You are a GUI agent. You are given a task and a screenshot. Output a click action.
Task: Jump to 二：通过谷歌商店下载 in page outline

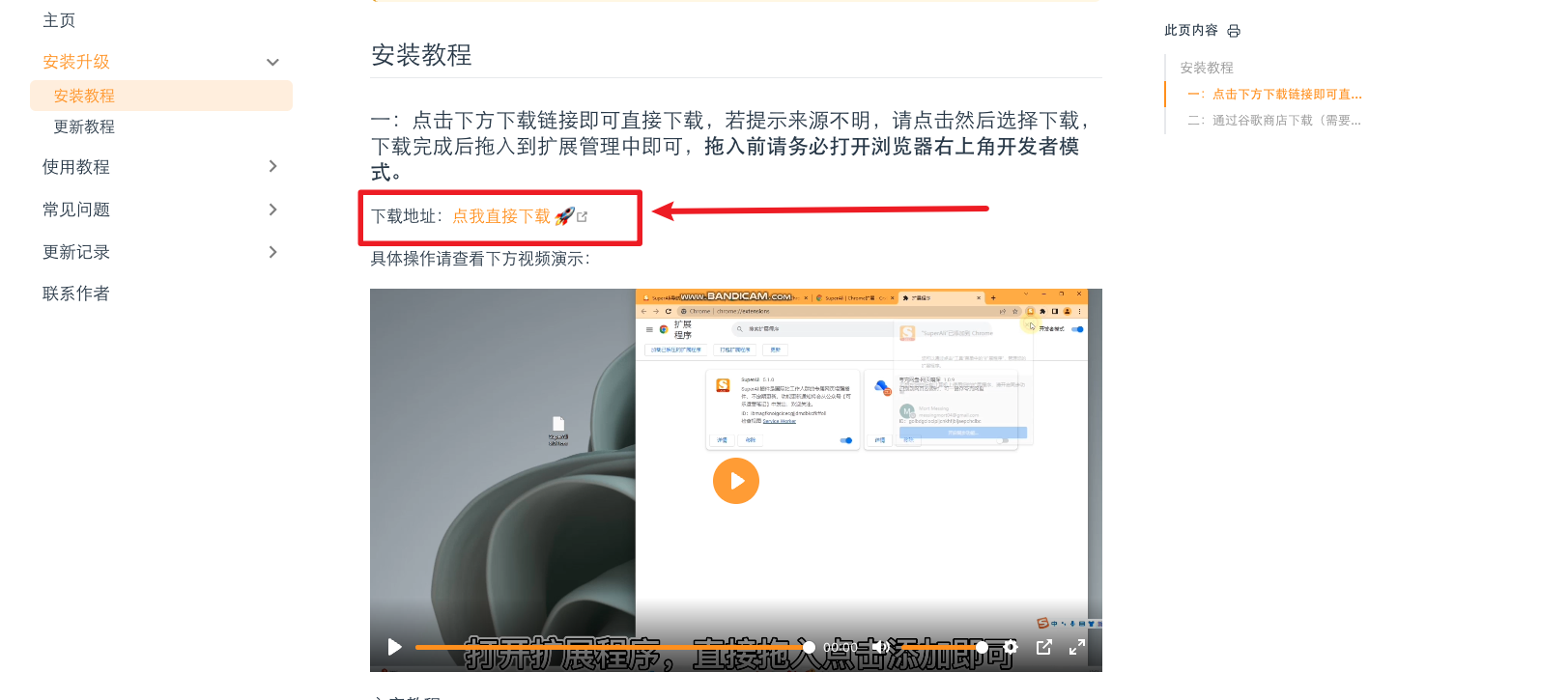[1274, 121]
